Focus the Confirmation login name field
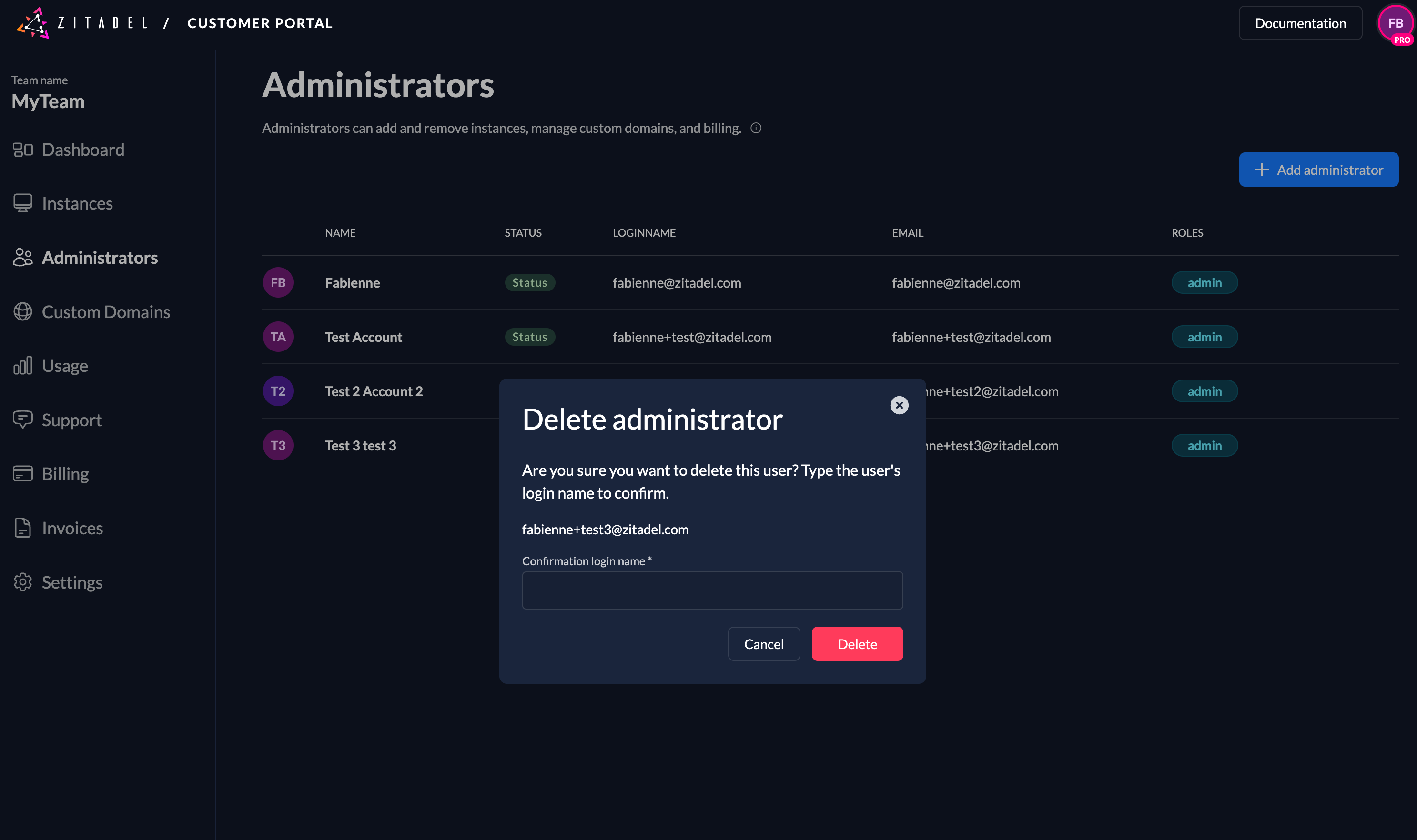Image resolution: width=1417 pixels, height=840 pixels. pyautogui.click(x=712, y=590)
